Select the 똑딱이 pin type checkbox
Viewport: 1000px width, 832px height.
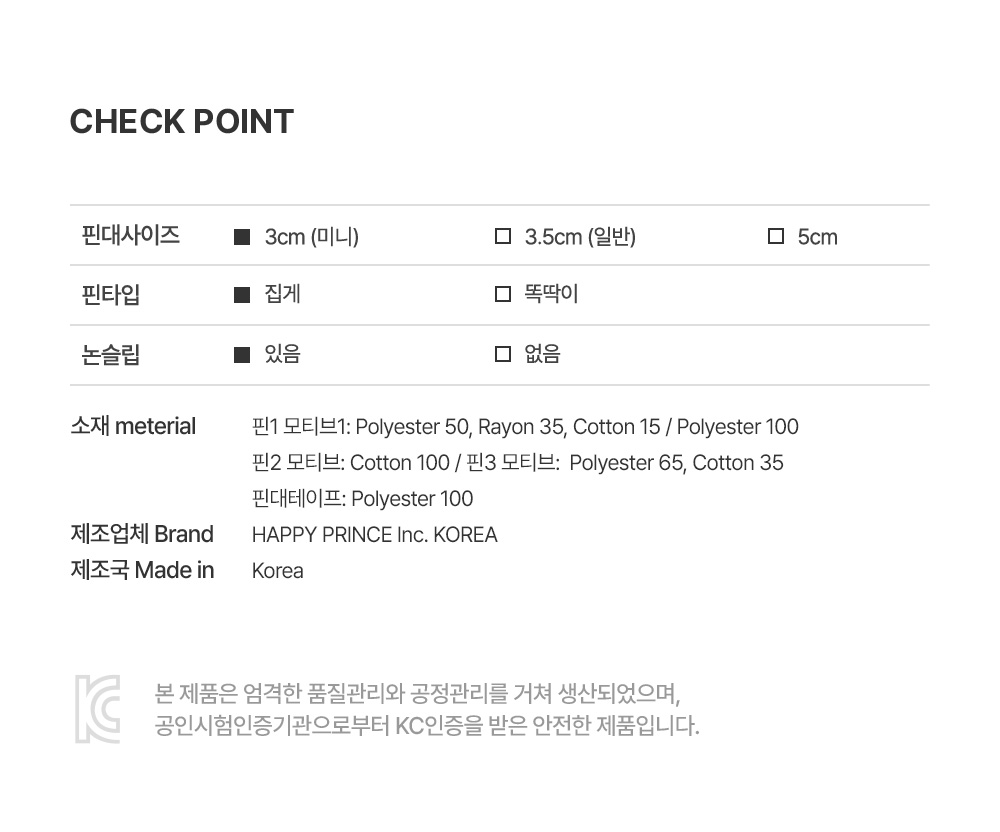coord(503,295)
